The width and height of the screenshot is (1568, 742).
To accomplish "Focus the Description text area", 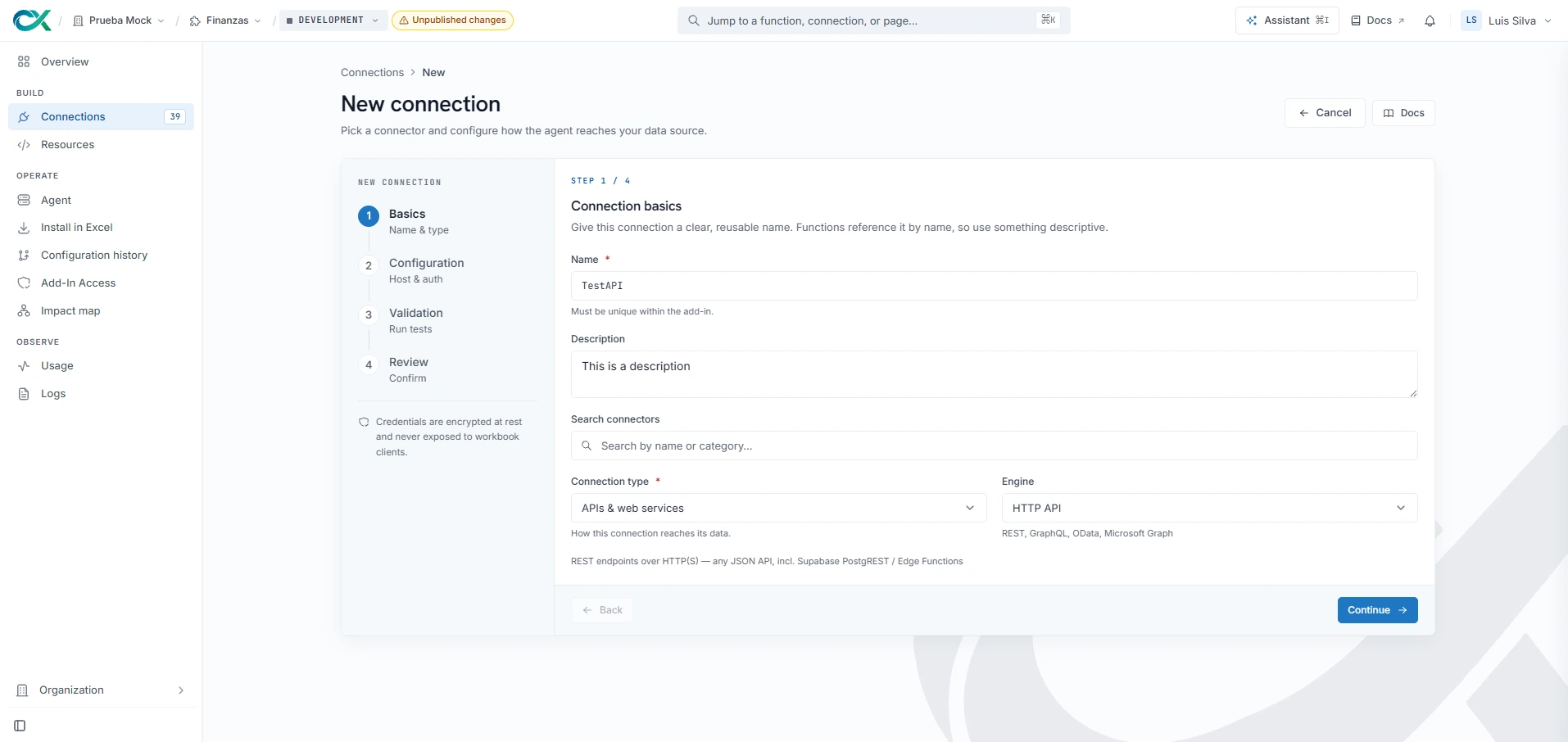I will point(994,374).
